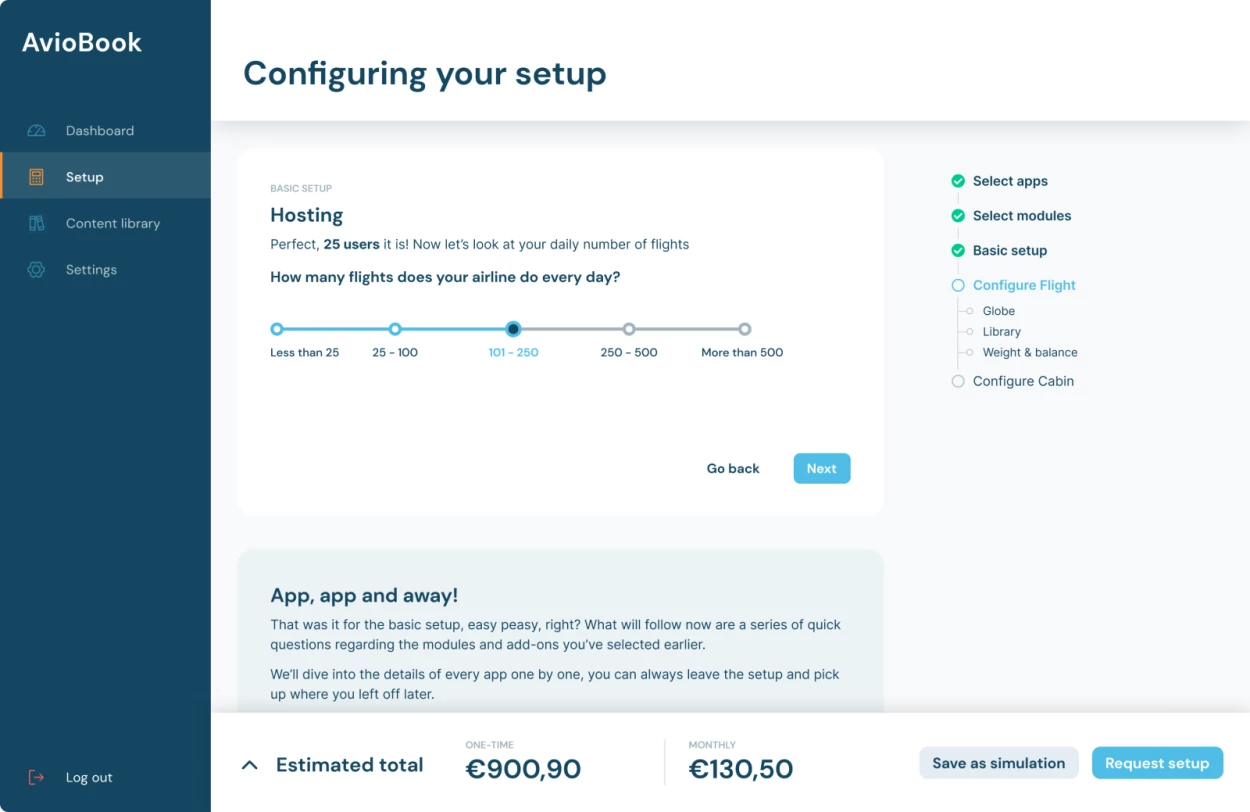Click the green checkmark beside Select modules
This screenshot has height=812, width=1250.
958,216
